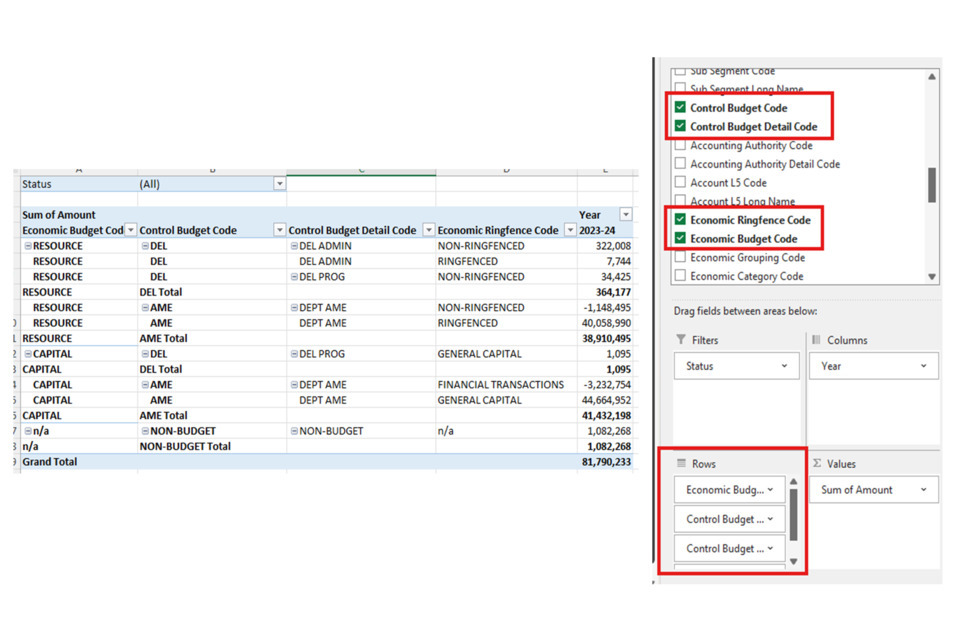This screenshot has width=960, height=640.
Task: Select the Grand Total row label
Action: 50,462
